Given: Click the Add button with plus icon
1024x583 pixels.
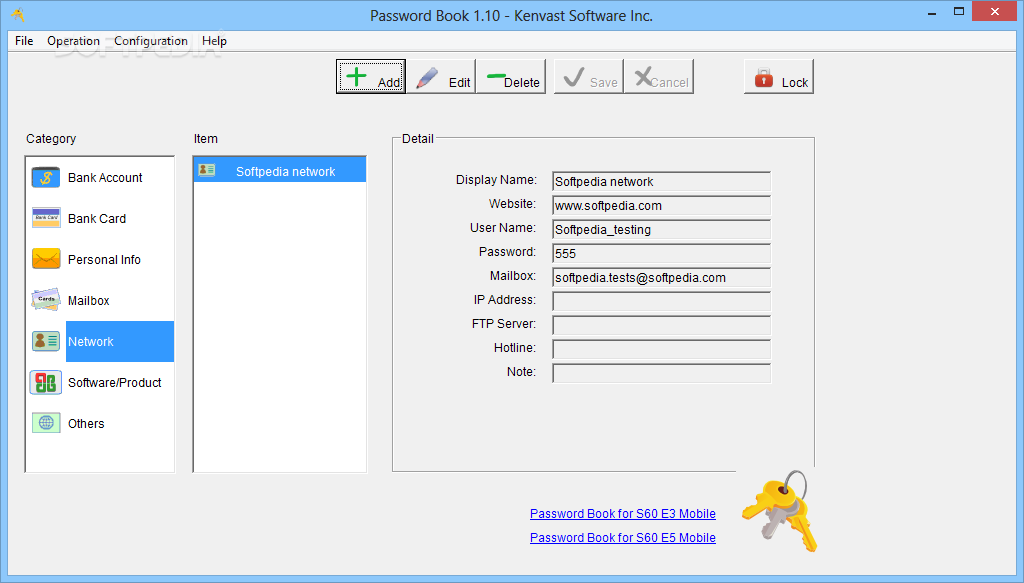Looking at the screenshot, I should [x=371, y=76].
